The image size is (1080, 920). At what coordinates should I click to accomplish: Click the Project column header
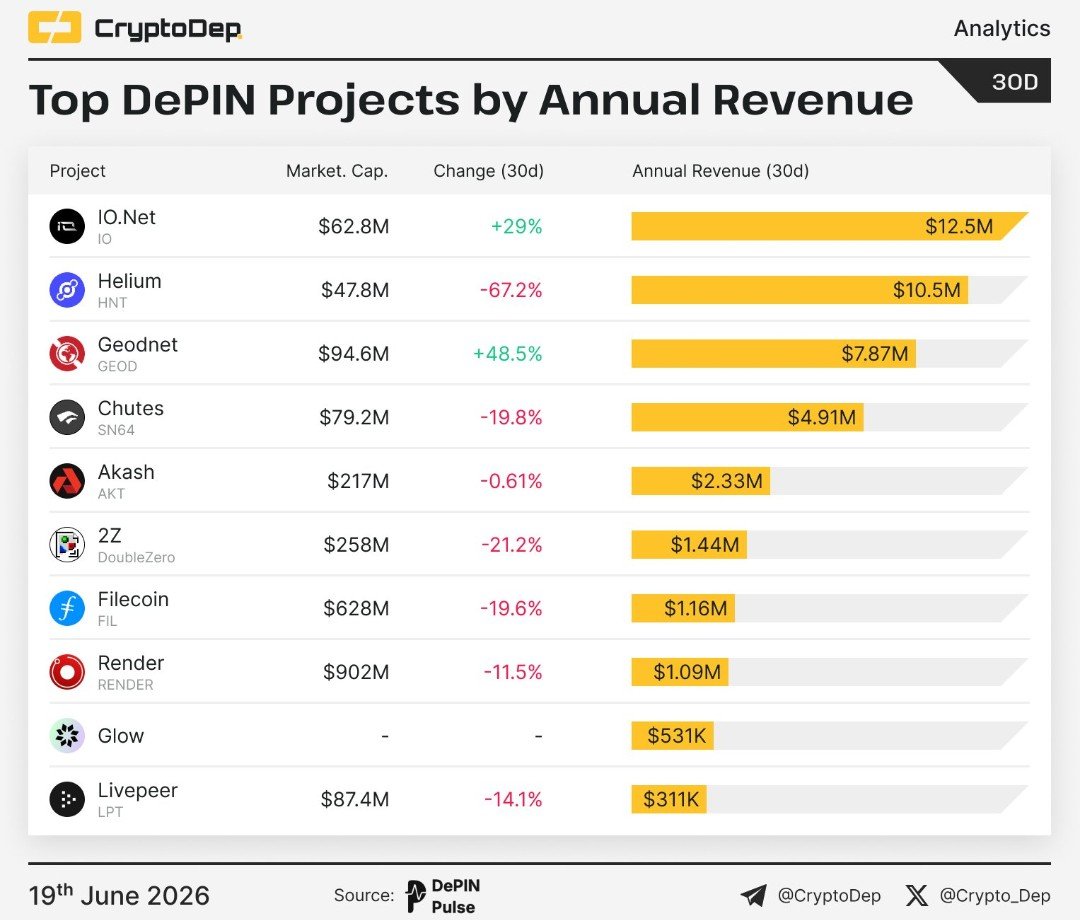(77, 171)
